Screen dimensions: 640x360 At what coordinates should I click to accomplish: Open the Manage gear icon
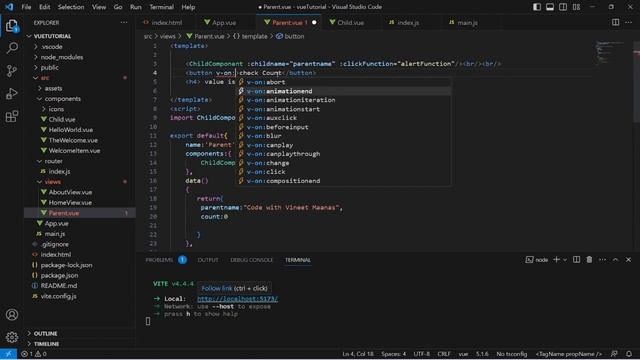pos(12,337)
